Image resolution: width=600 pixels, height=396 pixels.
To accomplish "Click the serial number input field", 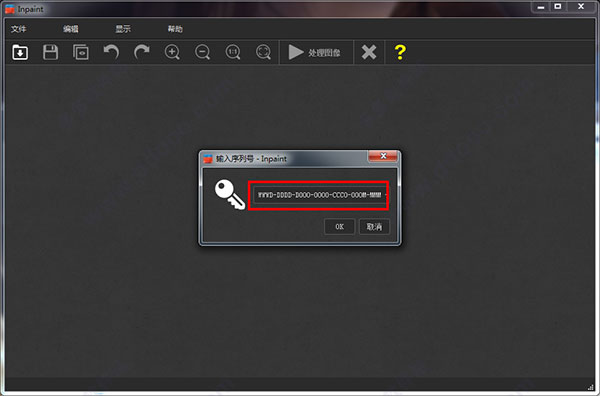I will pos(320,195).
